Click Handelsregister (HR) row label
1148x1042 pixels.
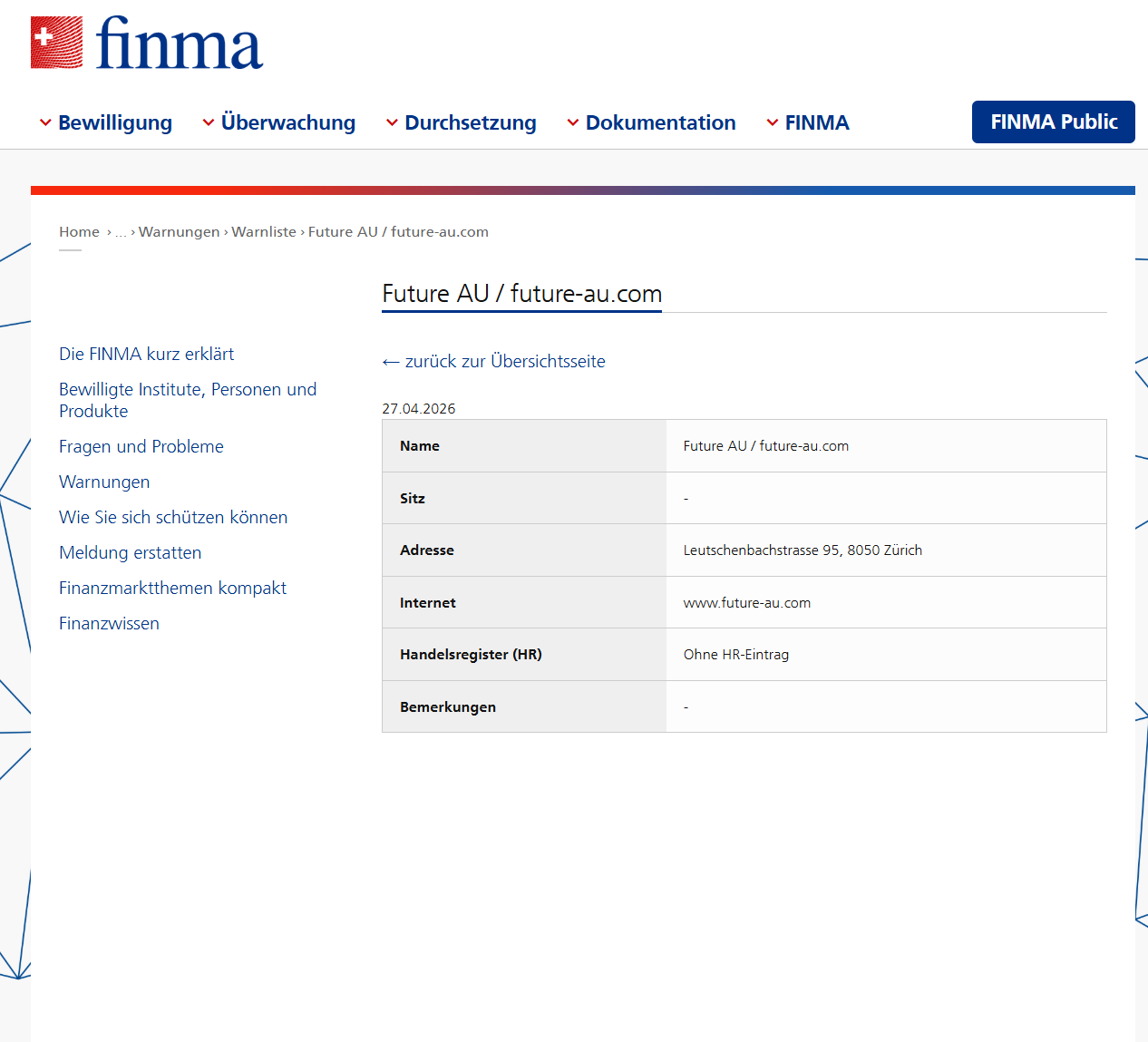click(x=471, y=655)
